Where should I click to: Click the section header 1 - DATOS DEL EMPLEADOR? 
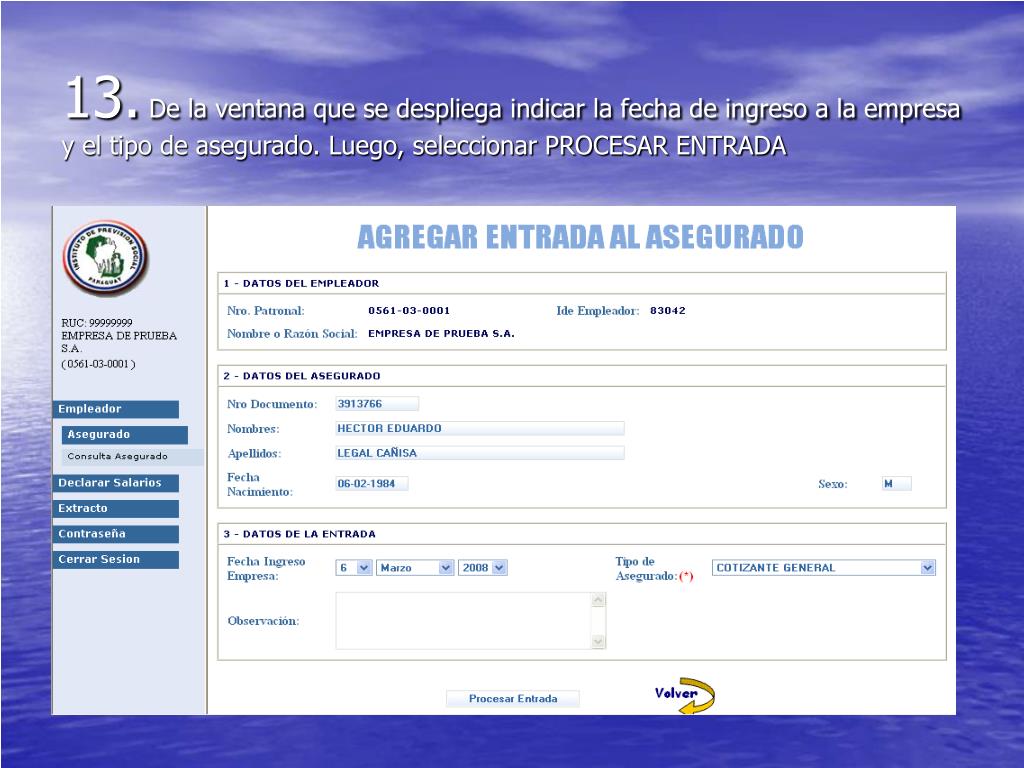(x=301, y=283)
